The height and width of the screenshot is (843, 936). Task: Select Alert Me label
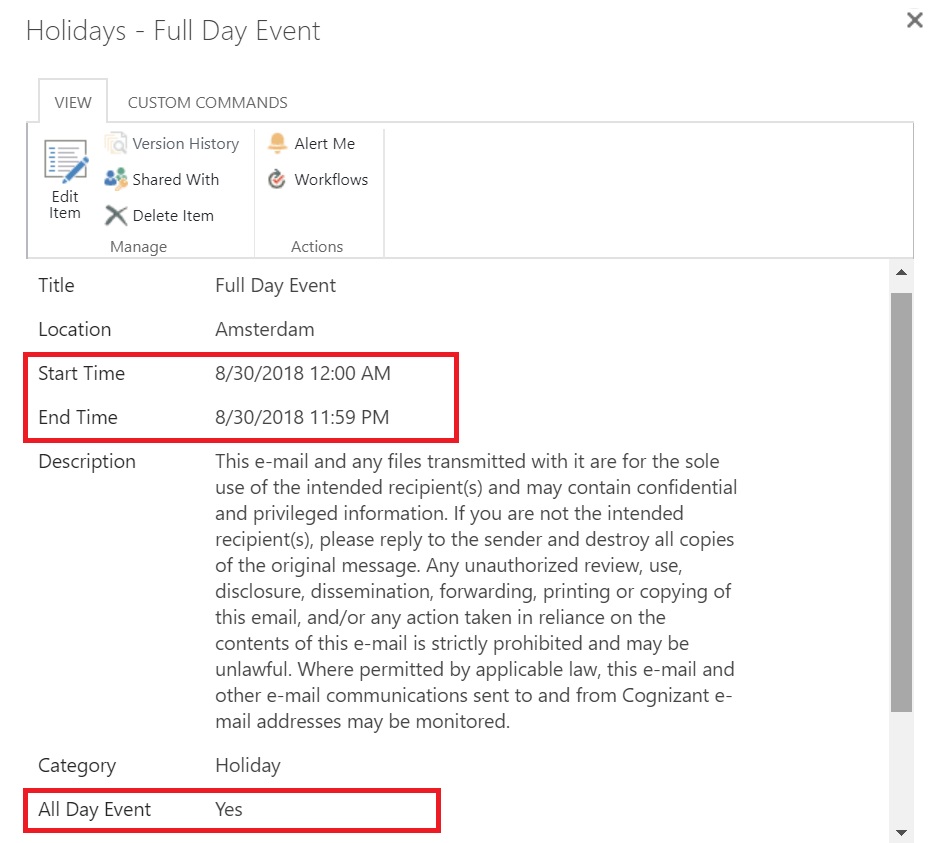[325, 144]
